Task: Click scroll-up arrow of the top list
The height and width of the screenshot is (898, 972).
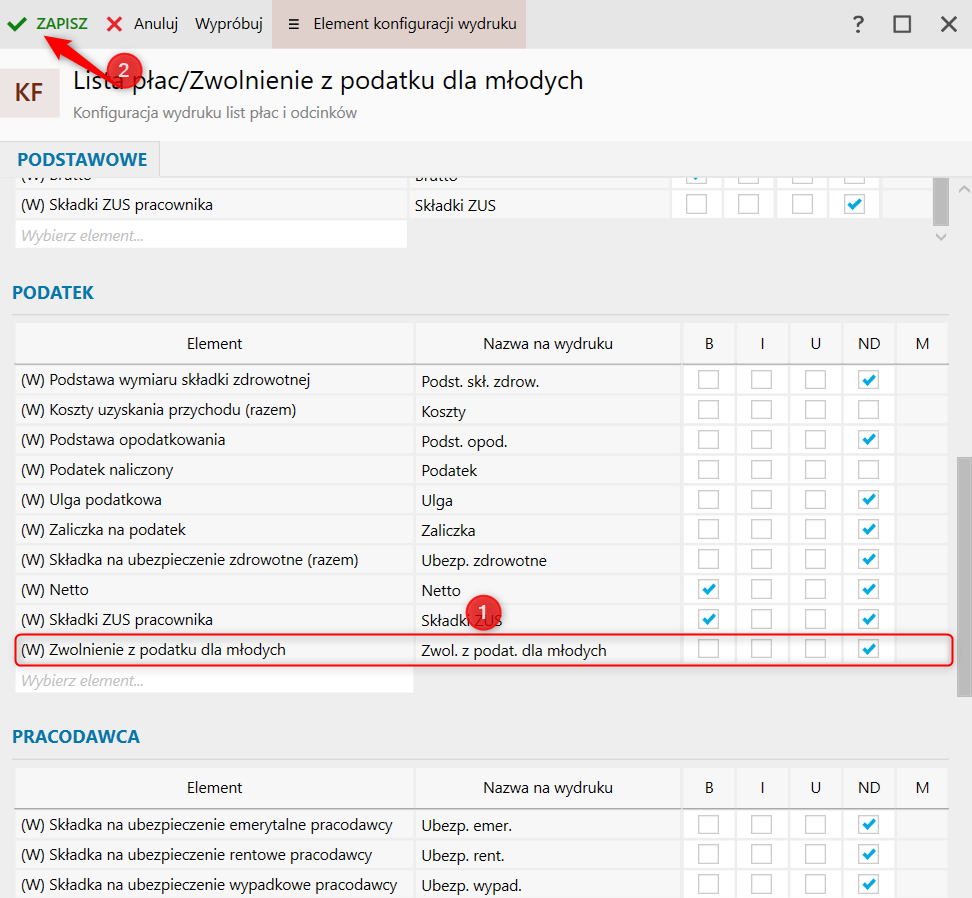Action: [964, 189]
